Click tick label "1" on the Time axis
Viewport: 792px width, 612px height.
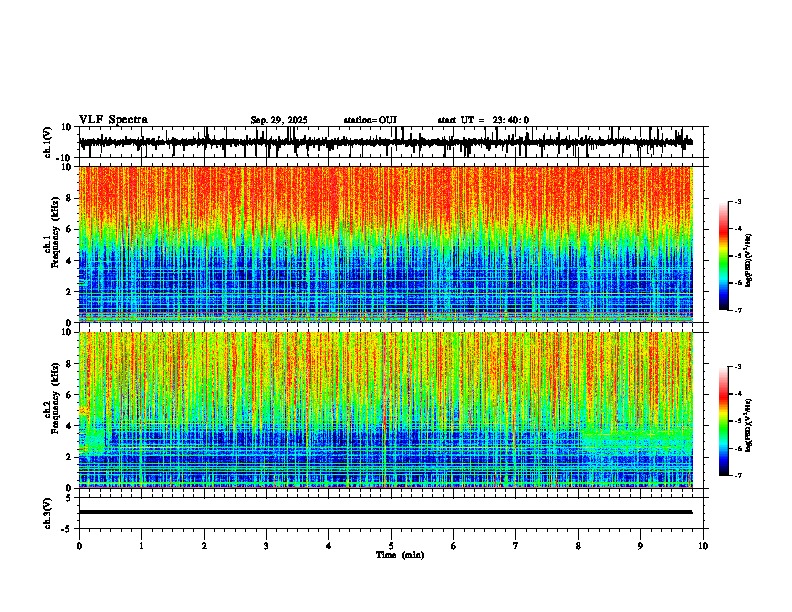point(141,546)
